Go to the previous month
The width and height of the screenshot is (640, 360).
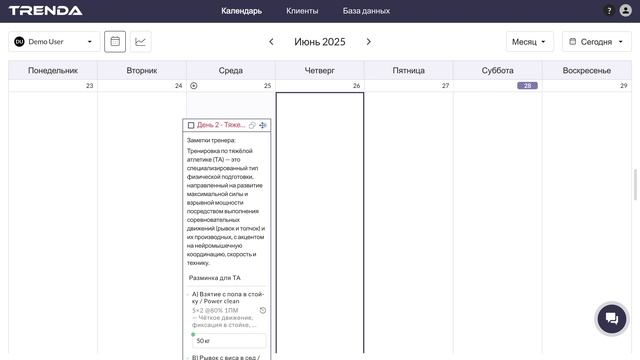click(x=271, y=42)
